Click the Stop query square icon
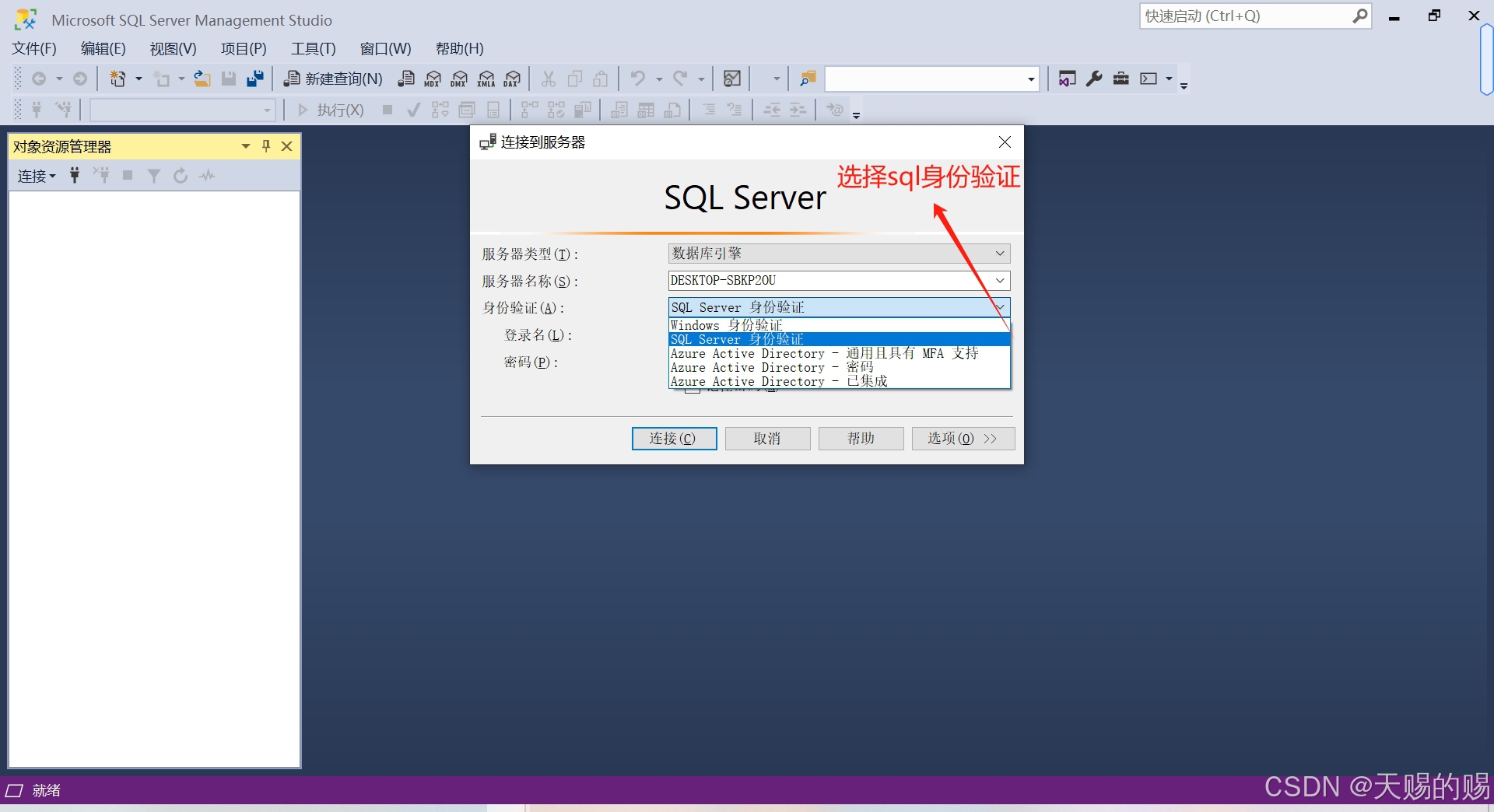 tap(388, 110)
